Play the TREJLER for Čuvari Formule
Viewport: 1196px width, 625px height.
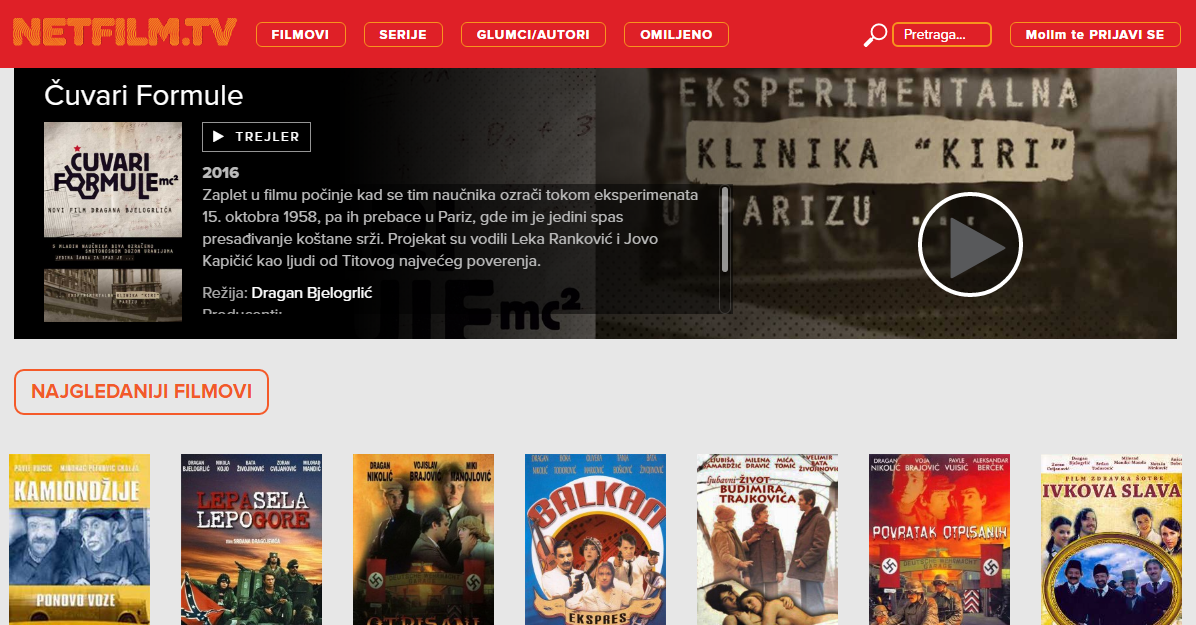(256, 137)
